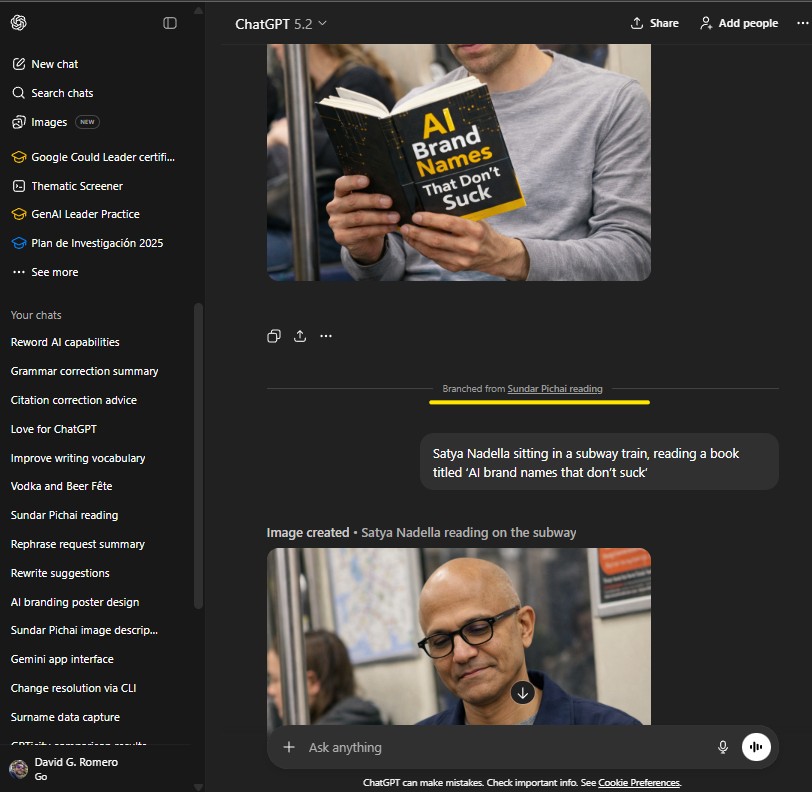Open the attachment plus menu
This screenshot has height=792, width=812.
288,747
